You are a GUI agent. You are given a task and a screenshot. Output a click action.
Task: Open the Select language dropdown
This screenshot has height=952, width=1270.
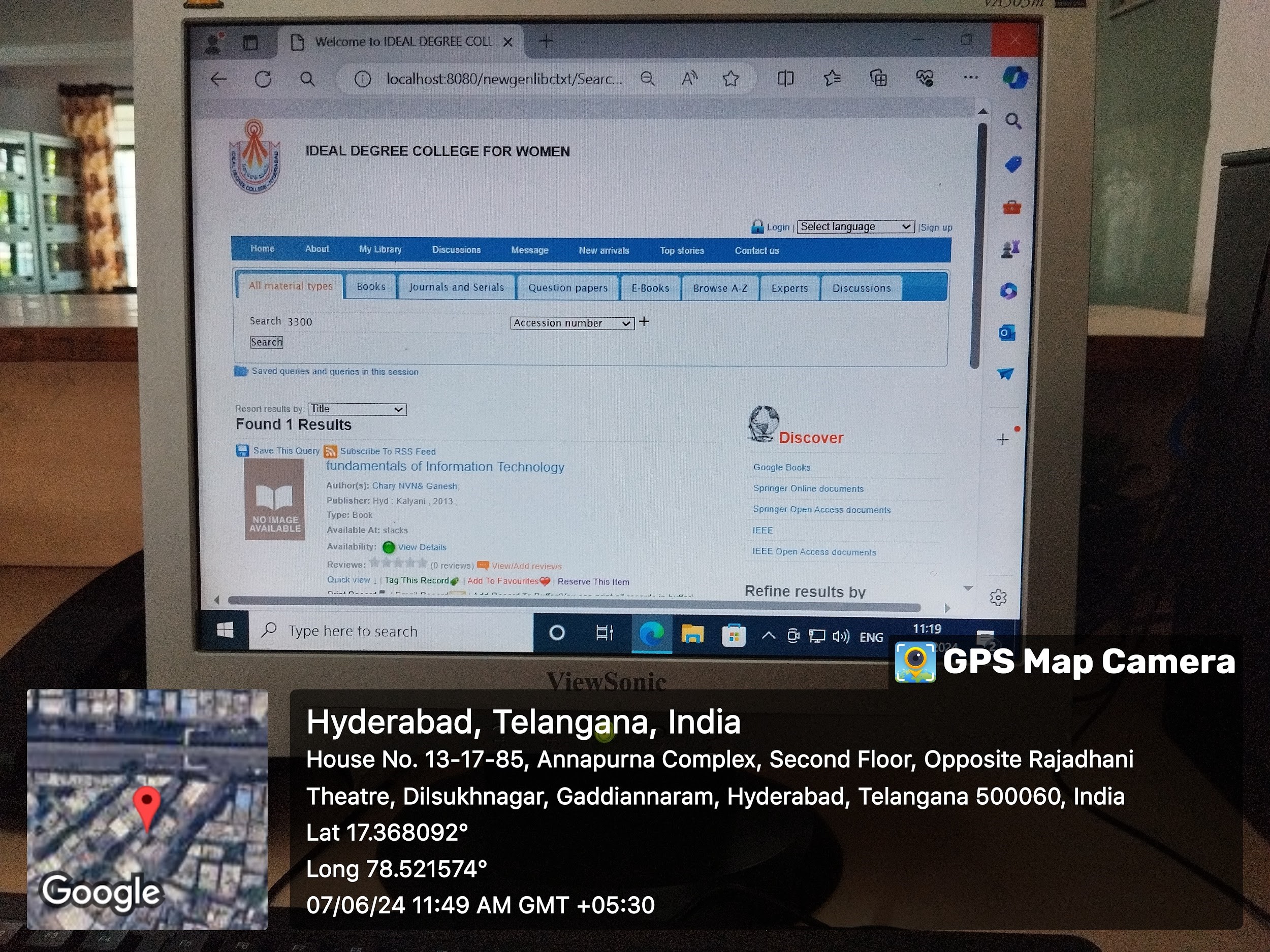coord(855,226)
